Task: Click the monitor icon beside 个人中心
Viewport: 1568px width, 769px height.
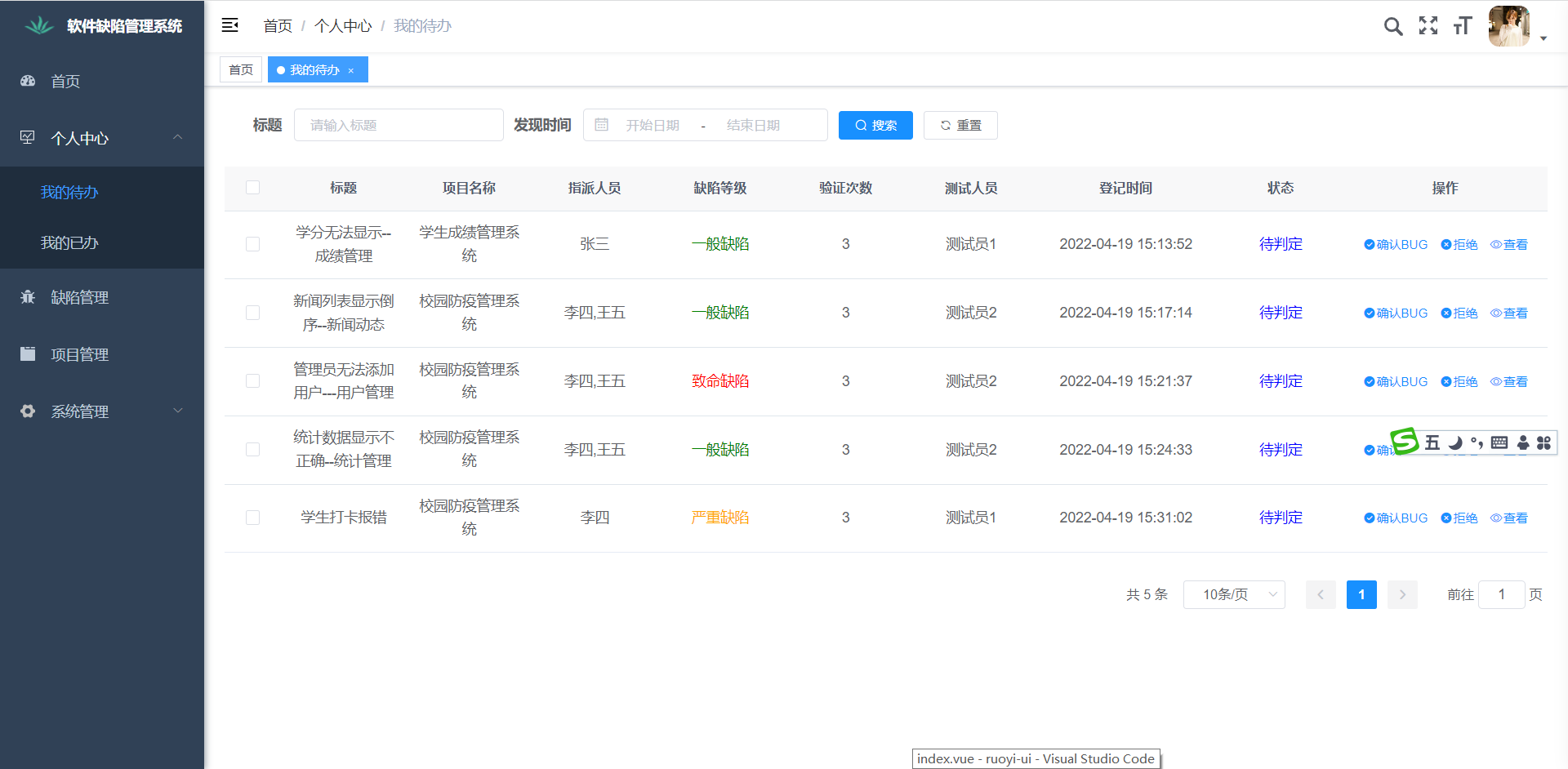Action: pos(28,138)
